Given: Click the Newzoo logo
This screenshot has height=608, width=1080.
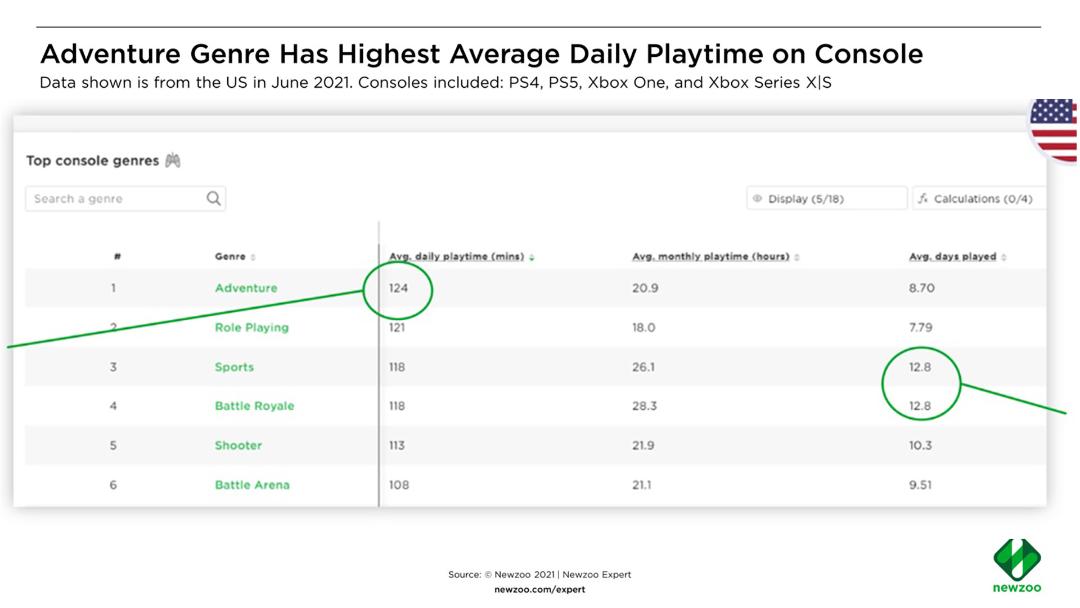Looking at the screenshot, I should (x=1017, y=565).
